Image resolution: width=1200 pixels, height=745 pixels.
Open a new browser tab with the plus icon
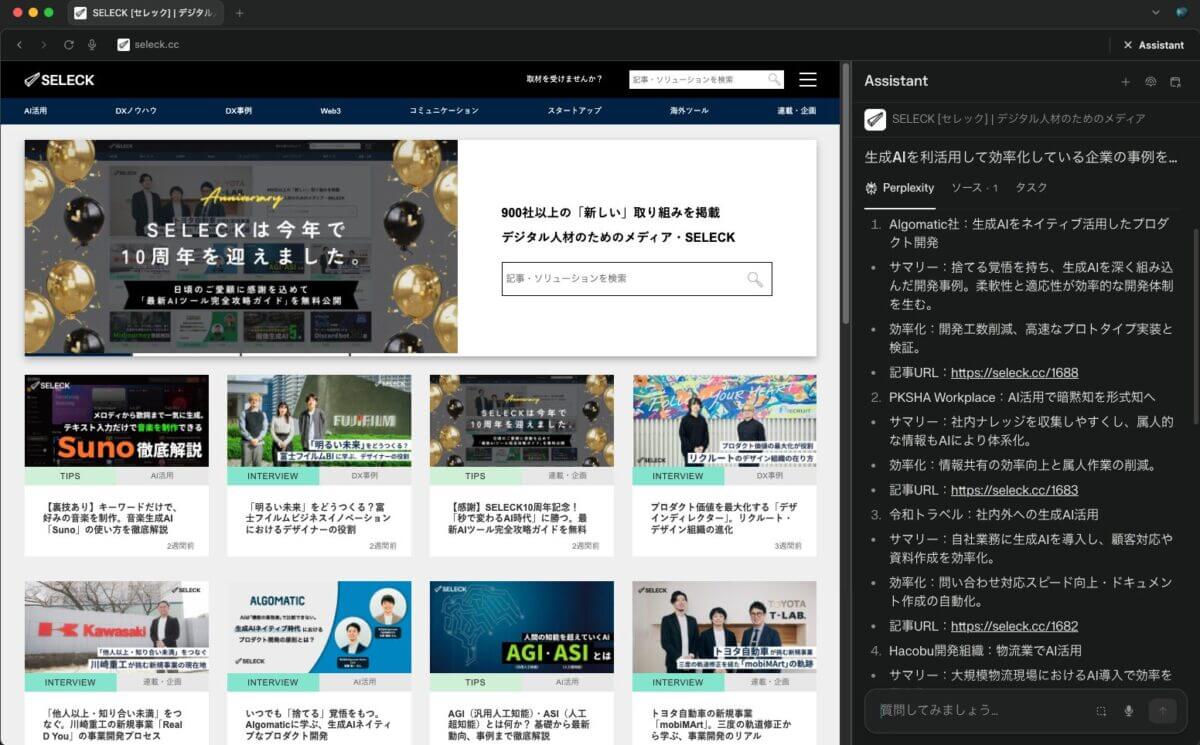pyautogui.click(x=239, y=13)
